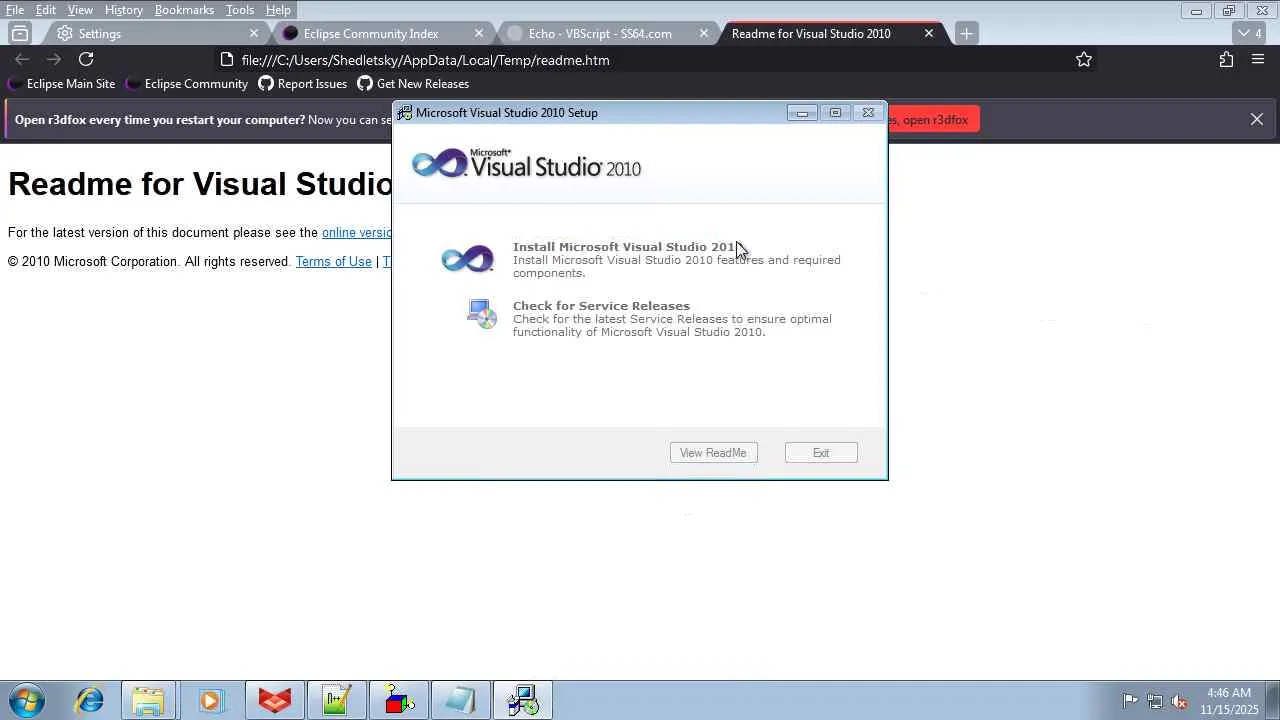
Task: Open the Edit menu
Action: (46, 10)
